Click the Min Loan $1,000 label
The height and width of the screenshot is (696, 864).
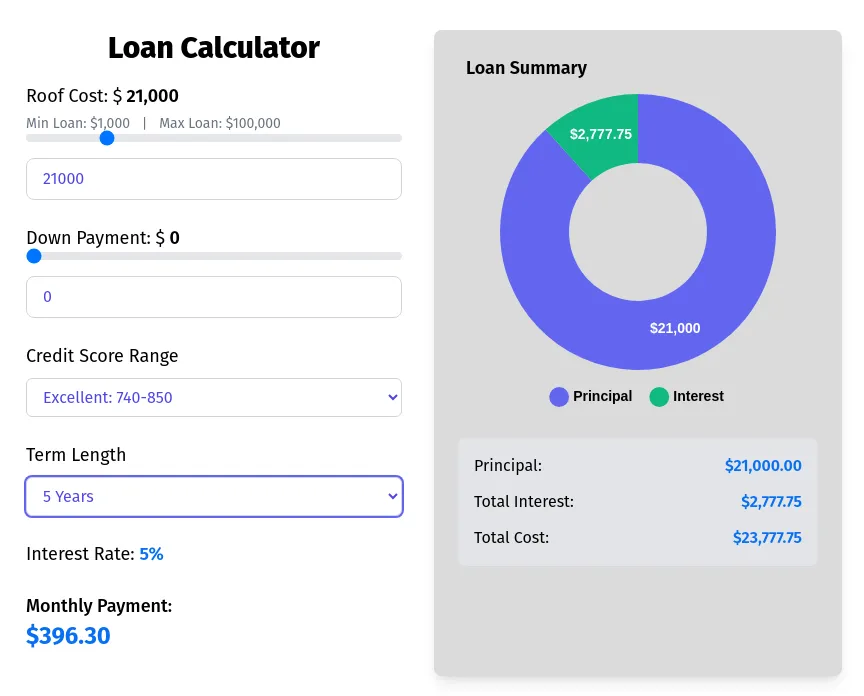tap(77, 123)
